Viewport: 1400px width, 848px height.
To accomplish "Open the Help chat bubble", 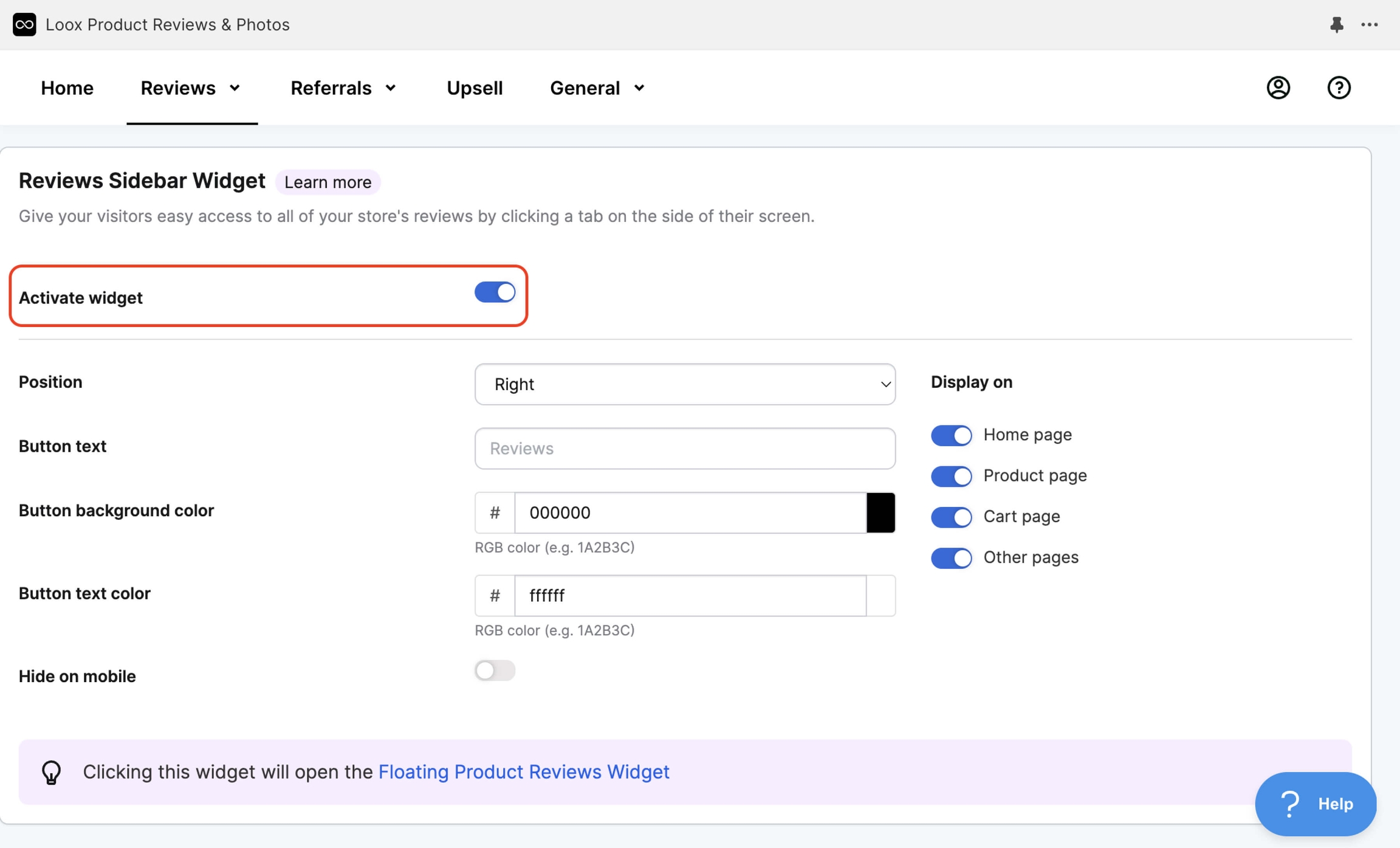I will [1316, 803].
